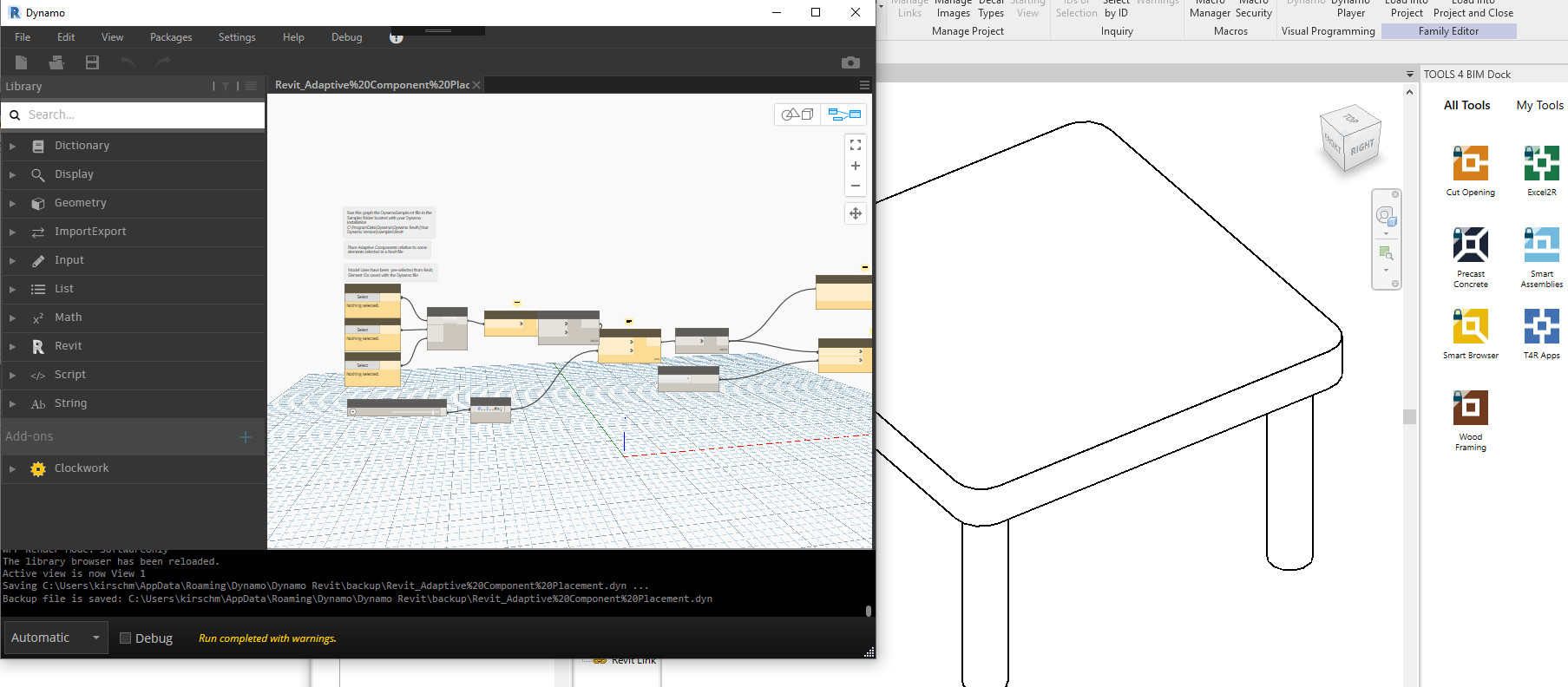Open Precast Concrete tool in the dock
The width and height of the screenshot is (1568, 687).
(x=1471, y=258)
